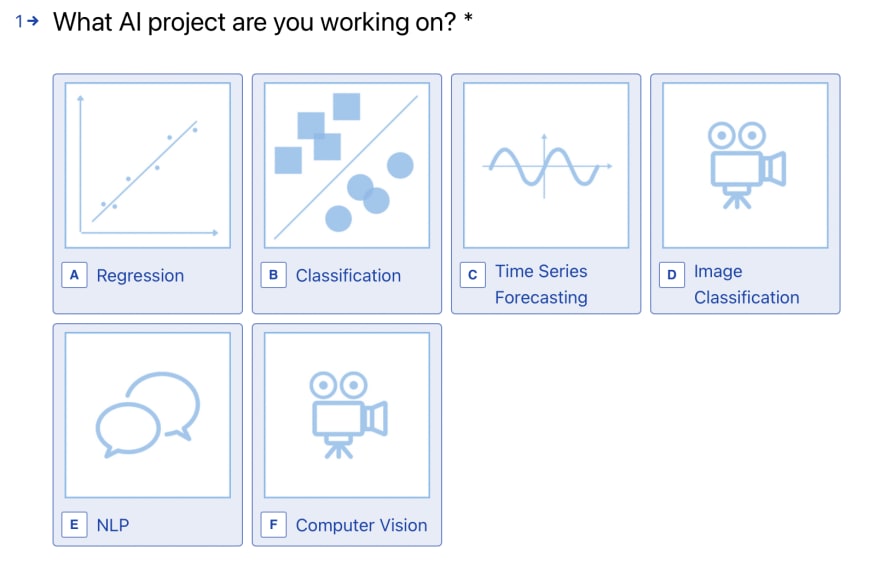Click the letter F key badge
The width and height of the screenshot is (880, 563).
coord(273,525)
